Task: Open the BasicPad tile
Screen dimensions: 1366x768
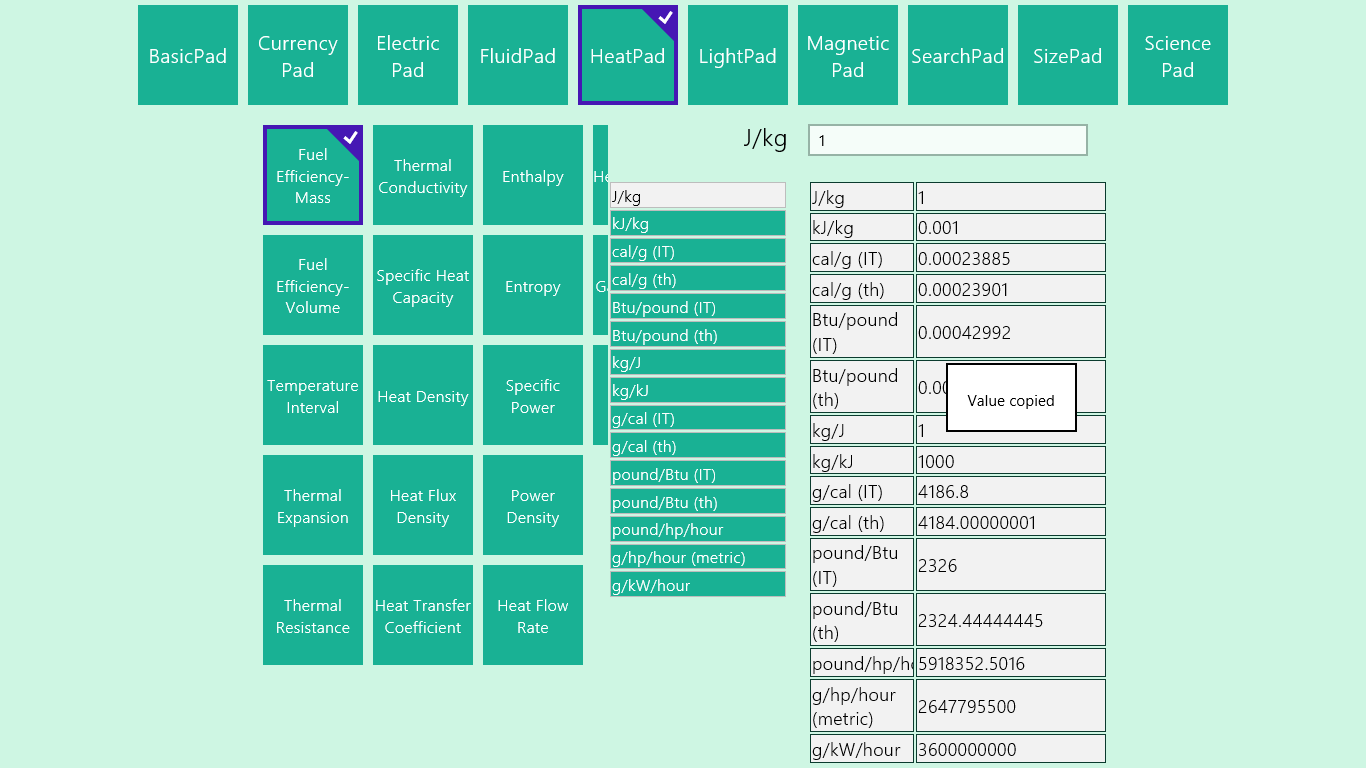Action: click(x=188, y=55)
